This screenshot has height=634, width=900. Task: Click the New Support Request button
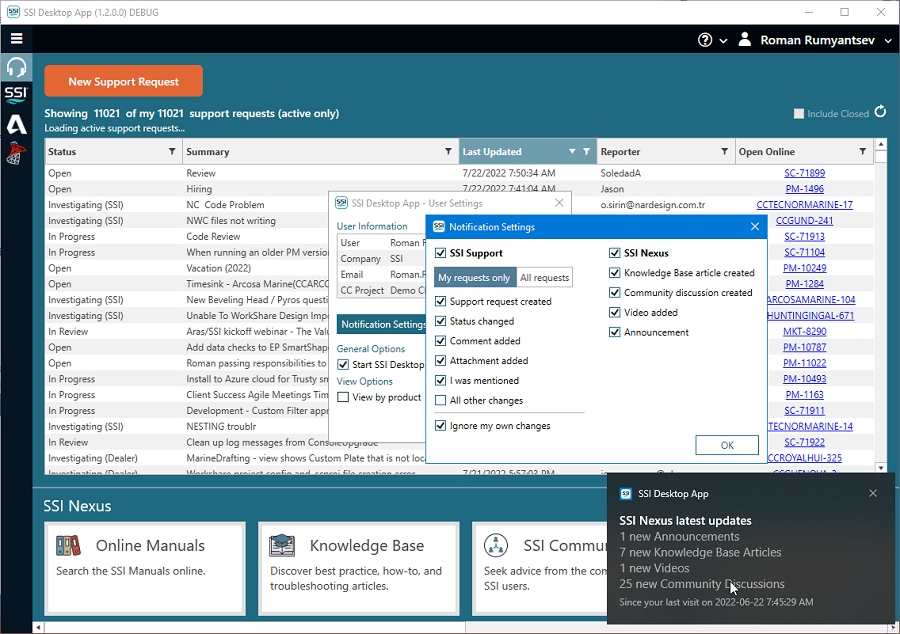click(123, 81)
